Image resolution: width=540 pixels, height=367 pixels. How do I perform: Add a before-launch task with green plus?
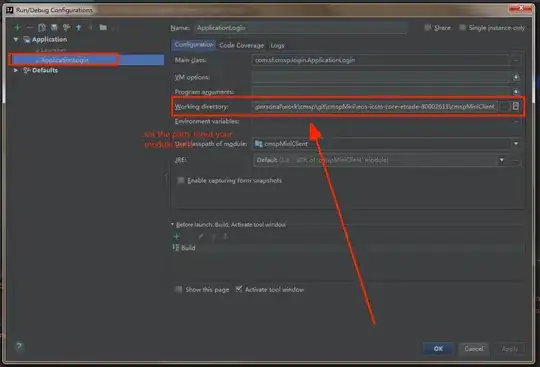pyautogui.click(x=177, y=237)
